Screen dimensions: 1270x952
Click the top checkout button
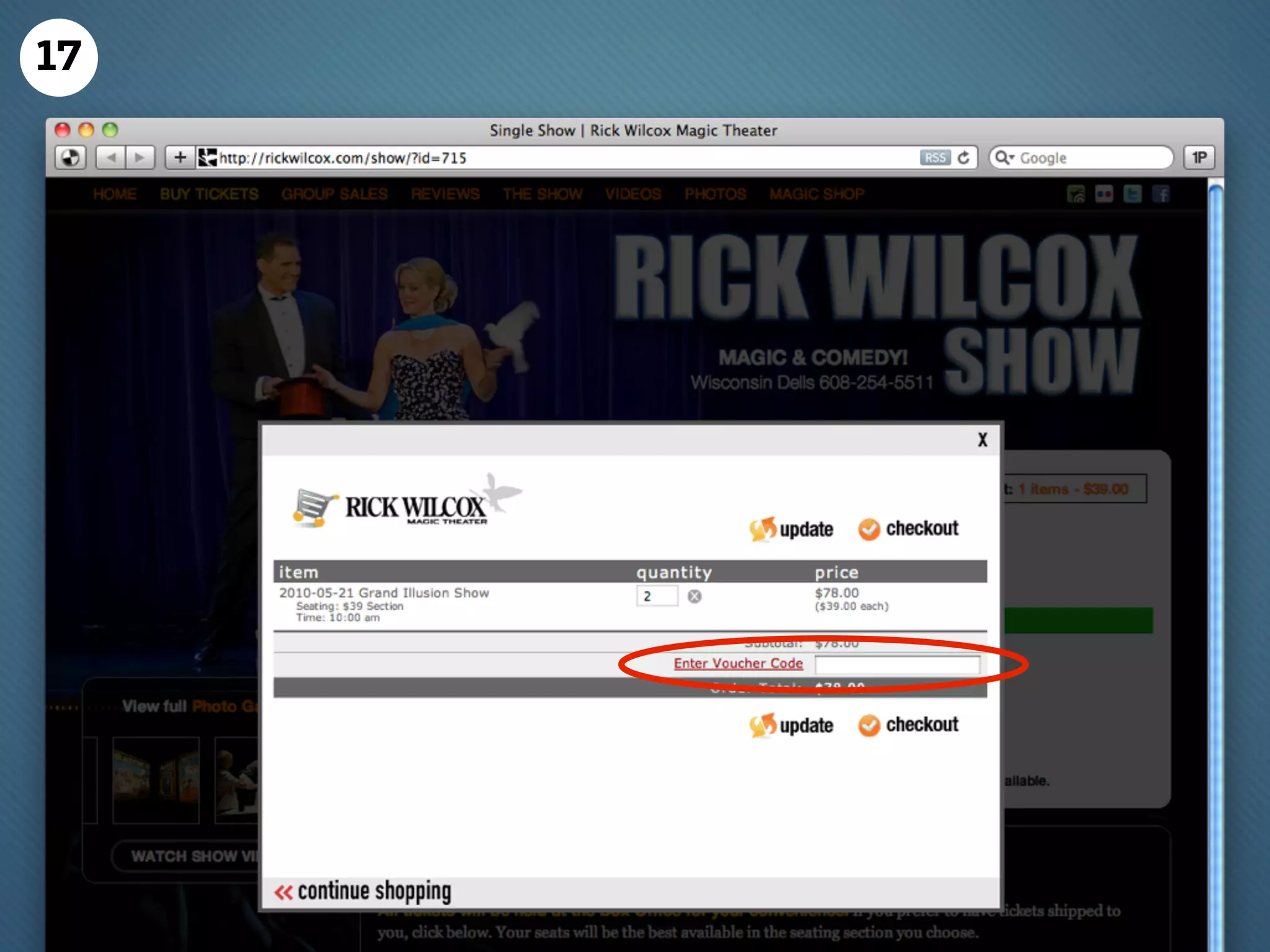click(x=909, y=529)
